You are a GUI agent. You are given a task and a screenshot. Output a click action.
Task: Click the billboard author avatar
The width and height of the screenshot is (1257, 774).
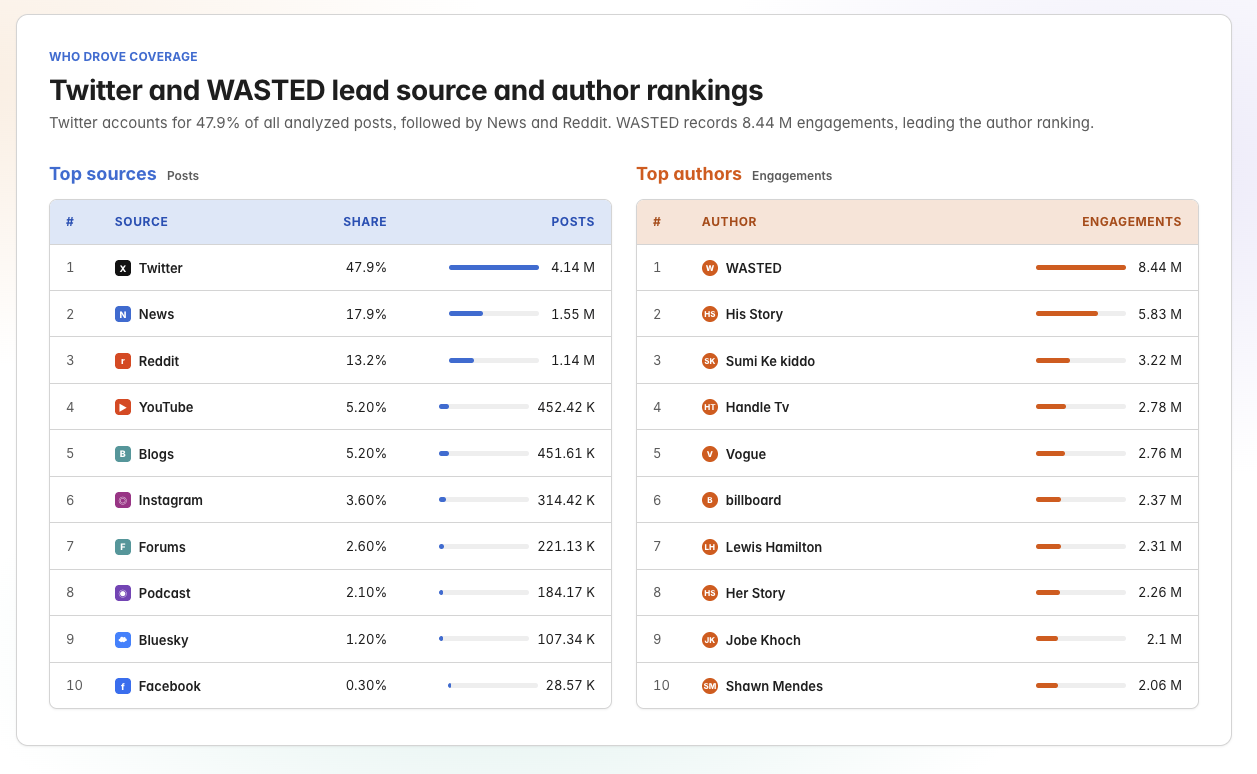pos(710,500)
